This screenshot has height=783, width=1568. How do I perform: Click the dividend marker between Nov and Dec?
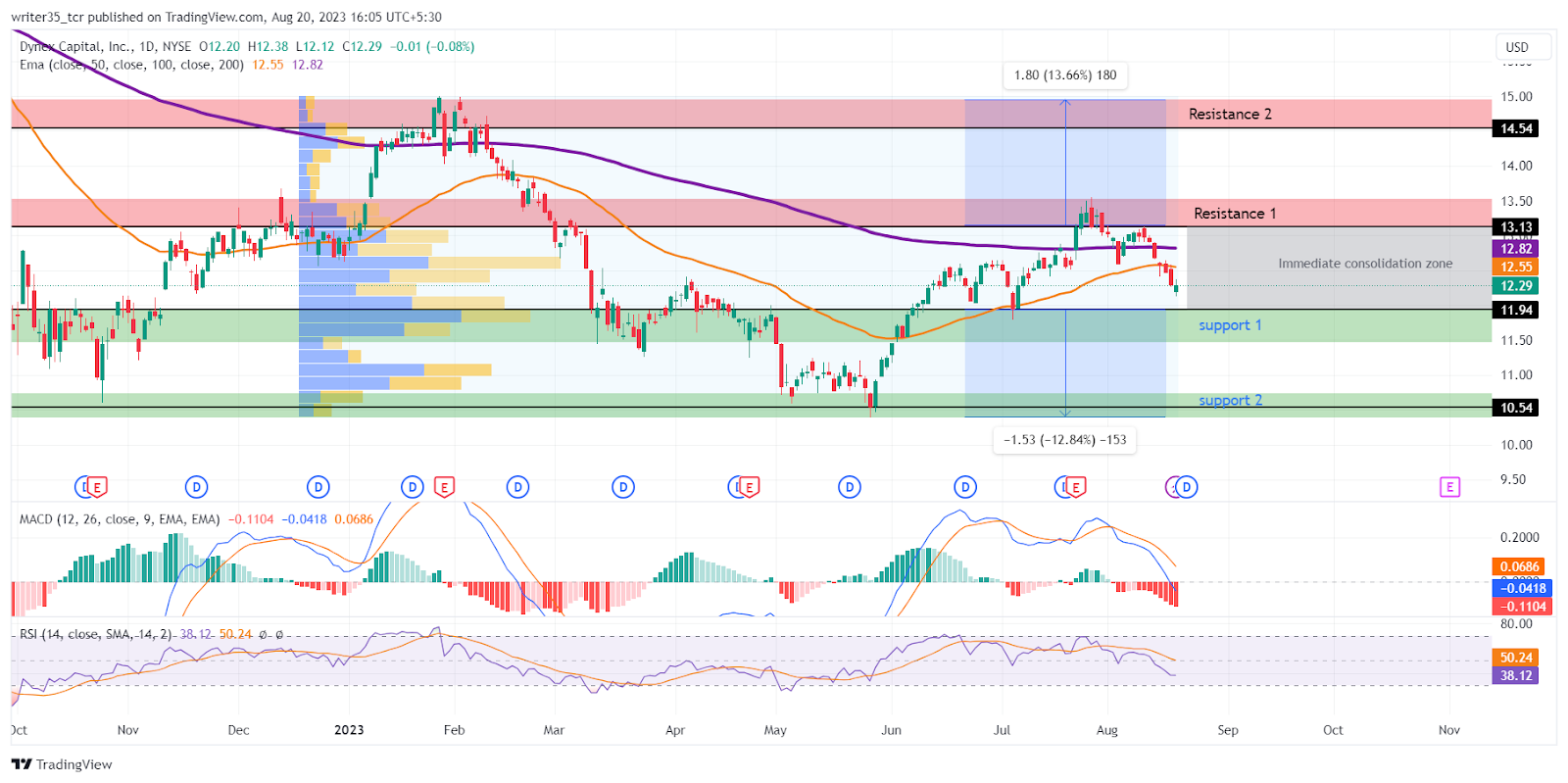[x=196, y=487]
